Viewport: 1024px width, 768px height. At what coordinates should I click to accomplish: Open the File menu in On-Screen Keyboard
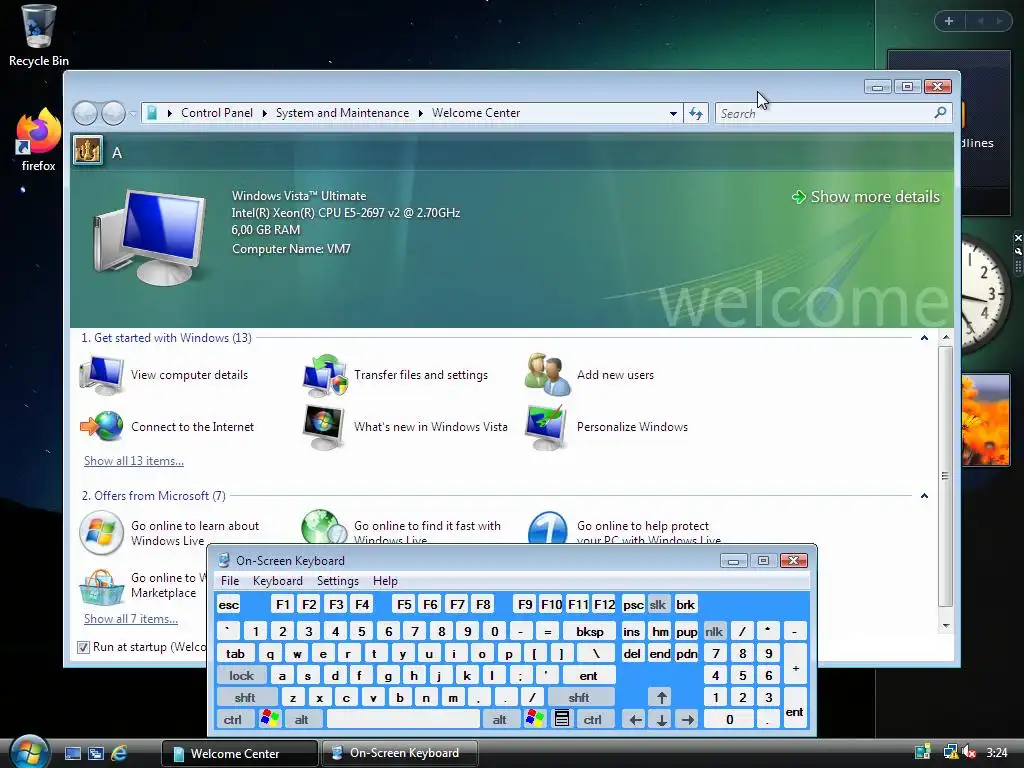[x=230, y=581]
